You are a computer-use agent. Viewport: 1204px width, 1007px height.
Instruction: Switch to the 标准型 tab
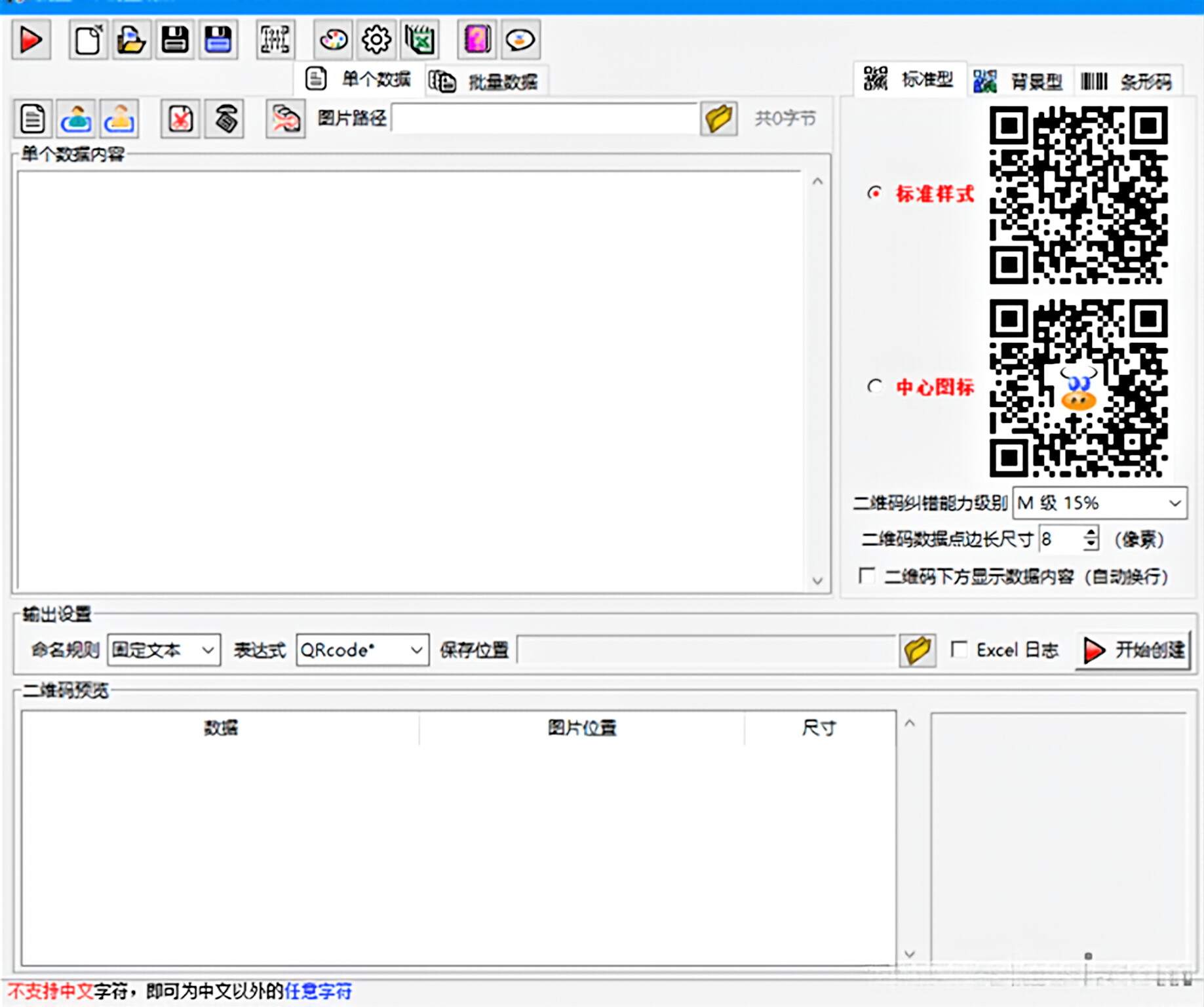pyautogui.click(x=909, y=79)
